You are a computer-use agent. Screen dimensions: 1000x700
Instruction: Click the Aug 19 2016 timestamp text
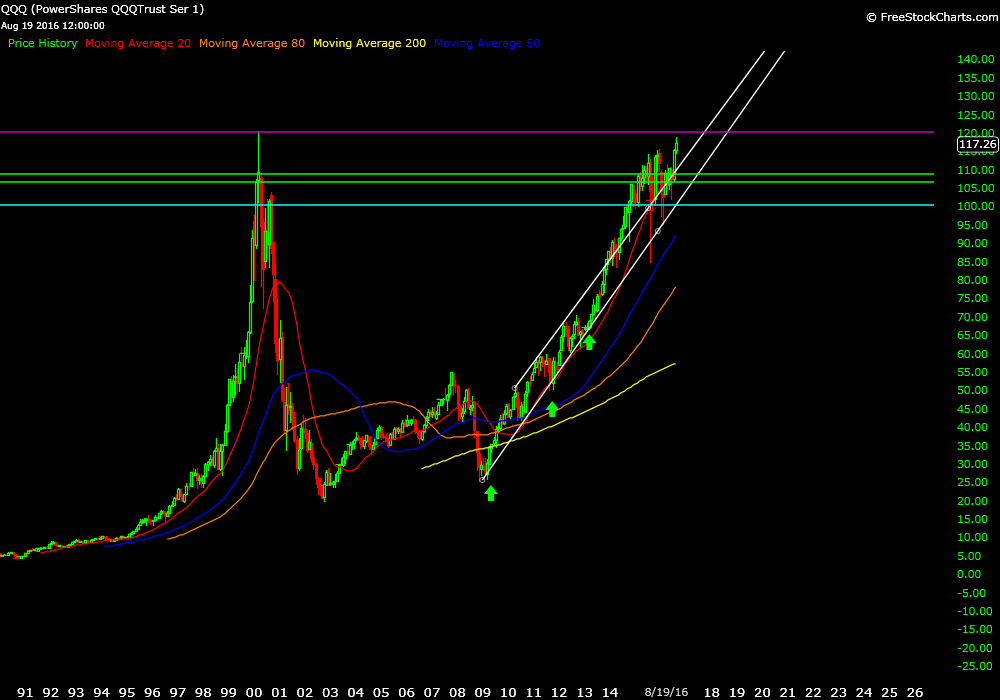point(54,25)
